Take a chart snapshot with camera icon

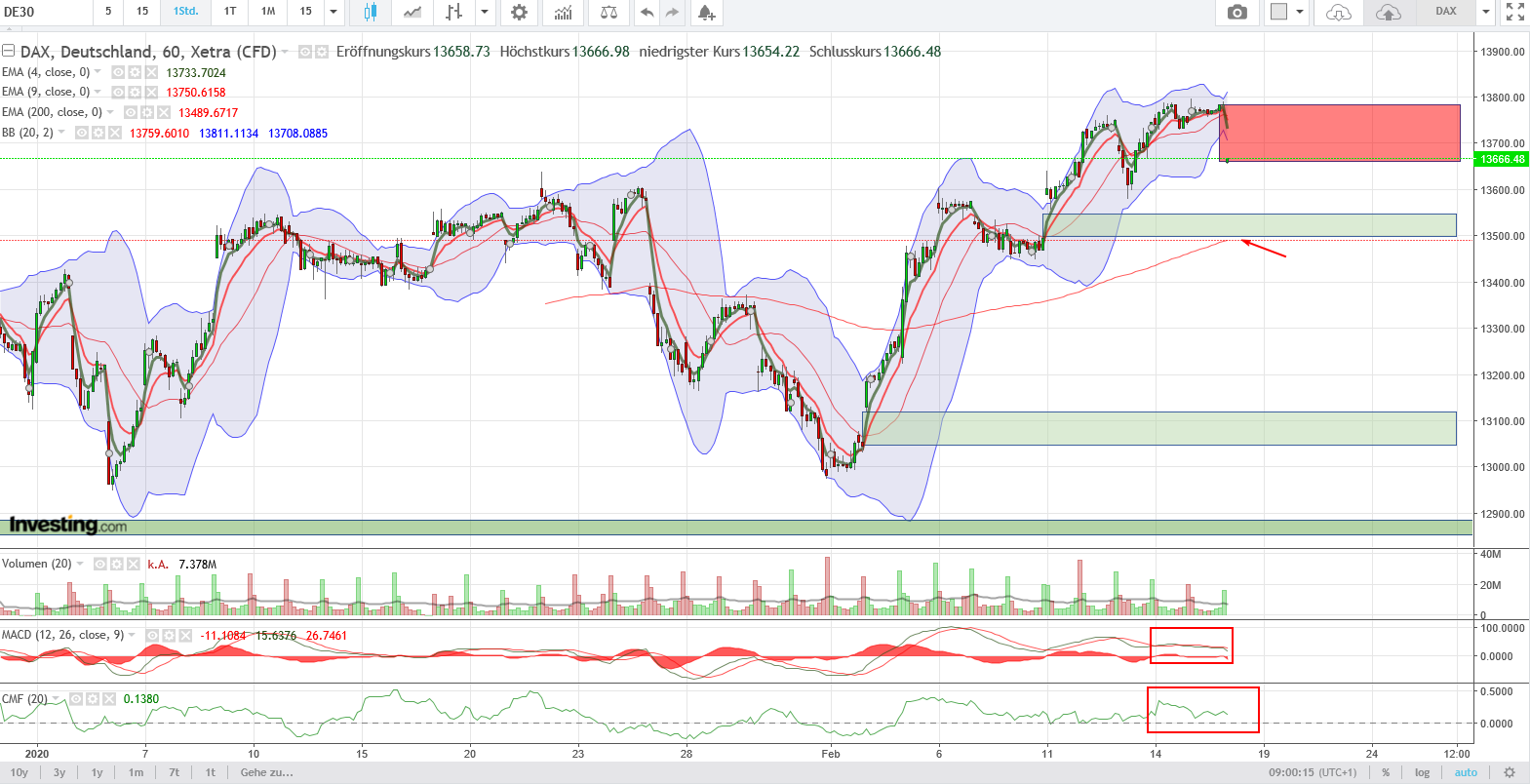coord(1236,12)
